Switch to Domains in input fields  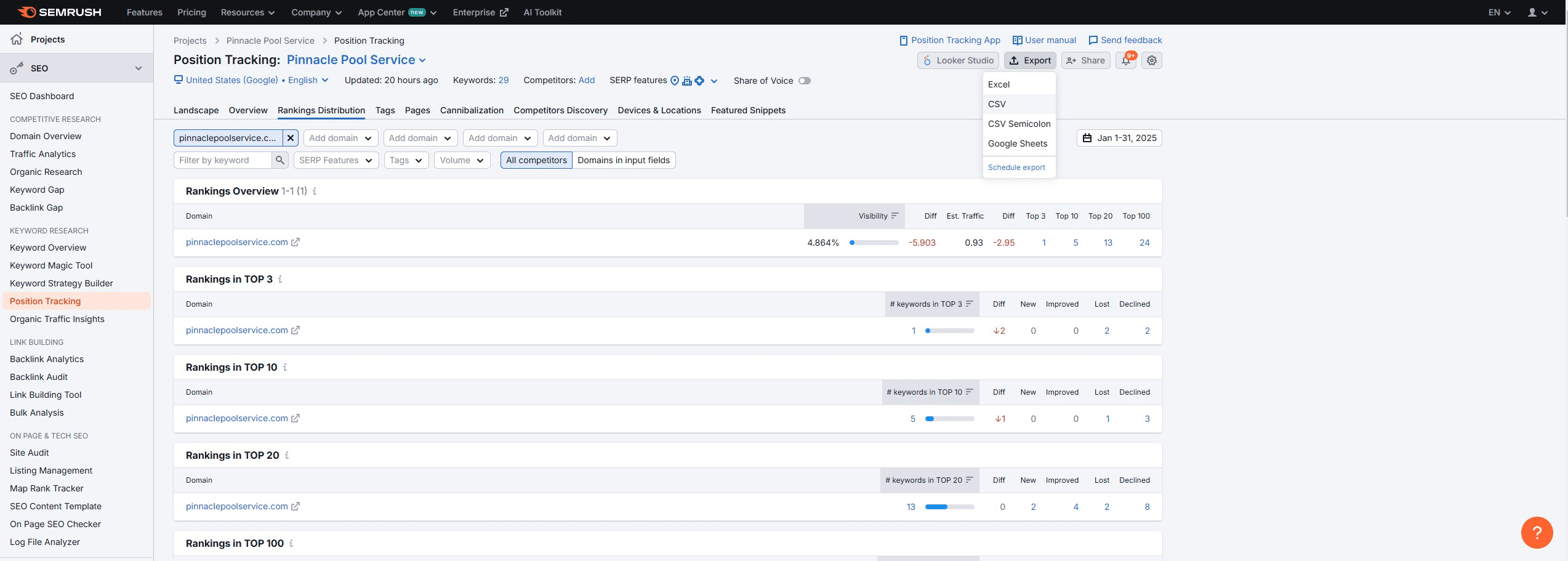pyautogui.click(x=623, y=160)
